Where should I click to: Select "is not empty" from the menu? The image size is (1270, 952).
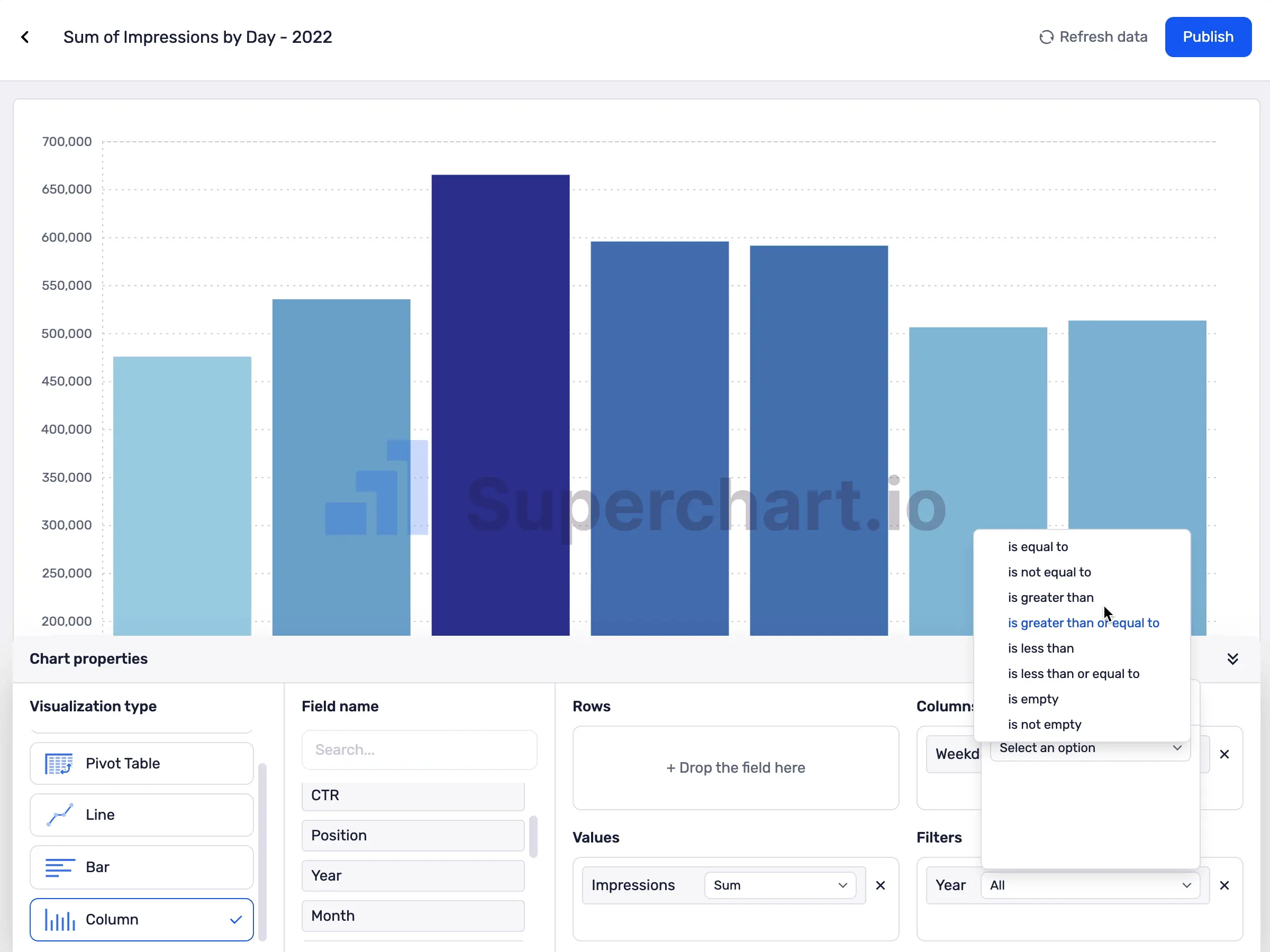[1045, 724]
